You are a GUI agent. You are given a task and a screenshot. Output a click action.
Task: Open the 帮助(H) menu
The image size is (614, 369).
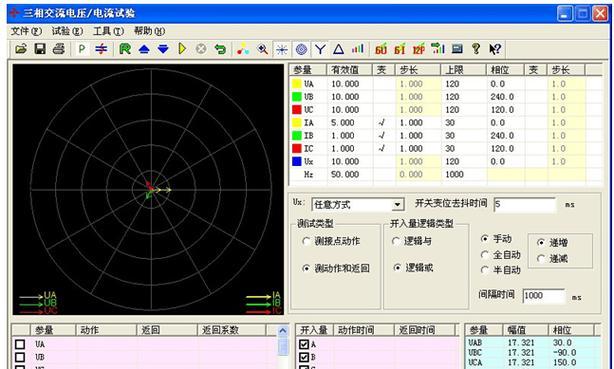150,31
